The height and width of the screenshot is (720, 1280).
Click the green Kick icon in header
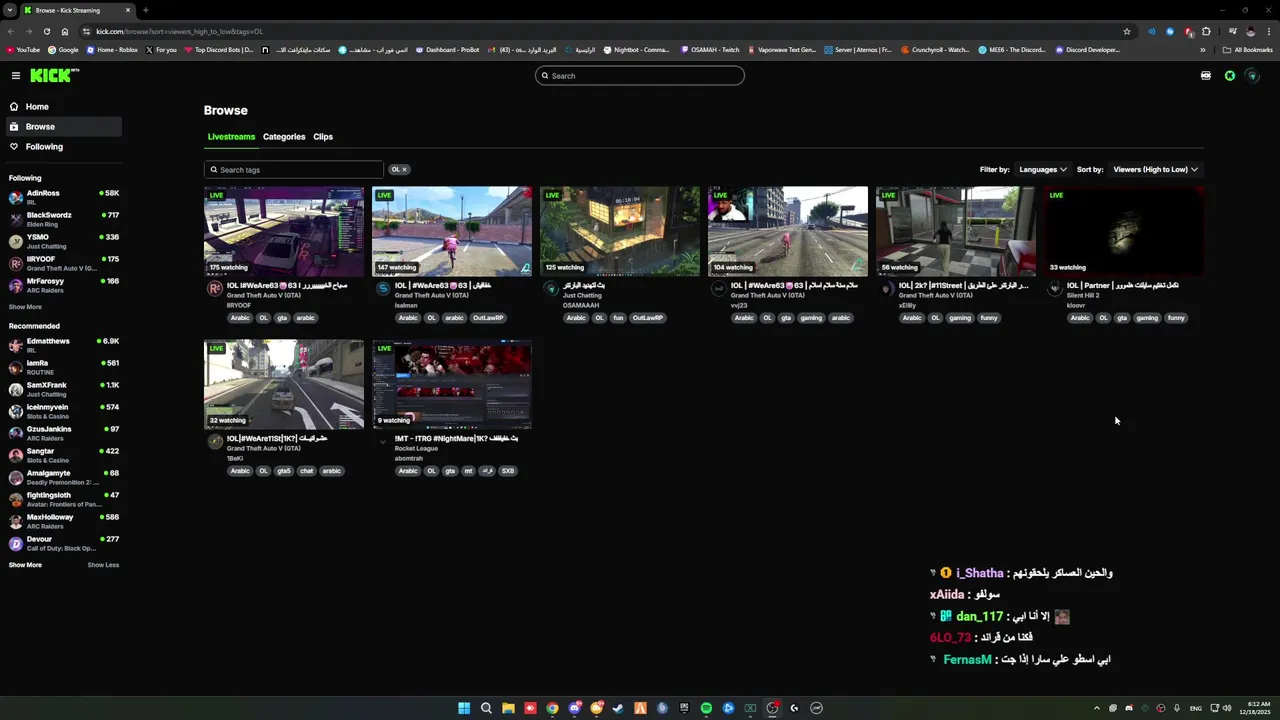1230,76
